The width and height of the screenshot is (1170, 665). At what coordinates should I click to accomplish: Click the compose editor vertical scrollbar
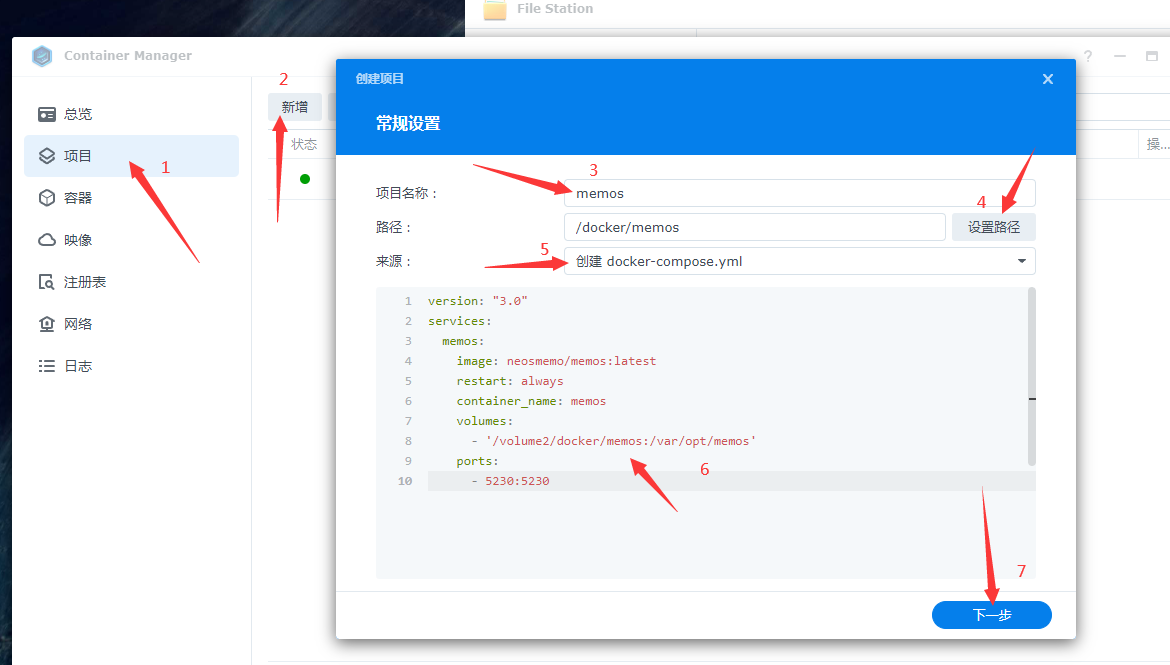[1032, 377]
